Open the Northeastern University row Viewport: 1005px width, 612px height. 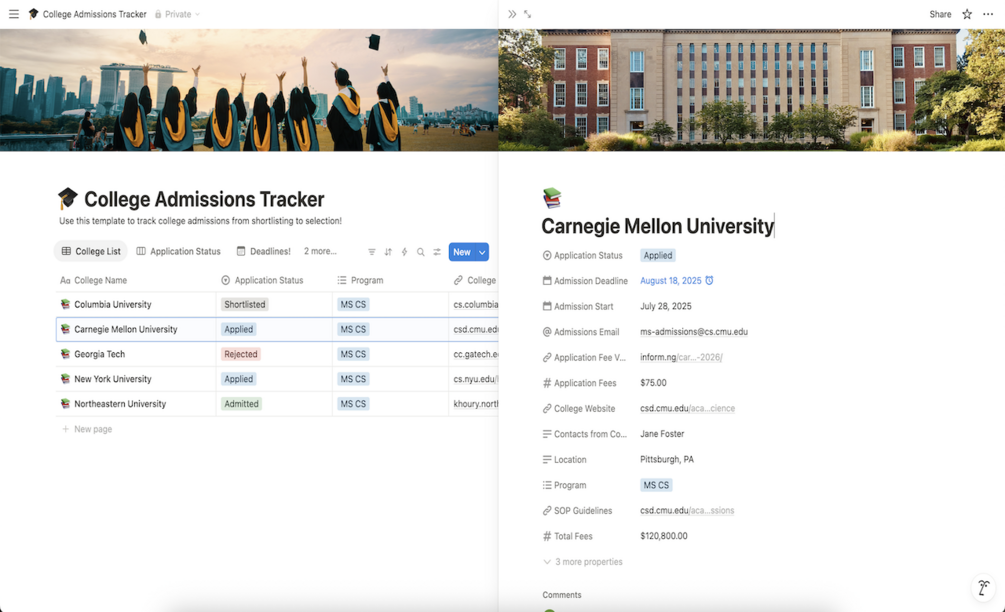[x=120, y=404]
